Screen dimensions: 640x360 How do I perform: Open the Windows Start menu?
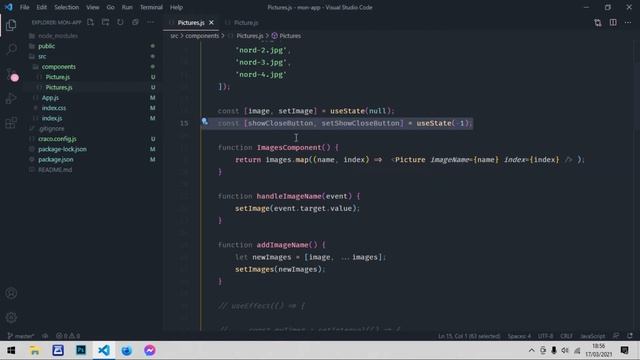(11, 350)
